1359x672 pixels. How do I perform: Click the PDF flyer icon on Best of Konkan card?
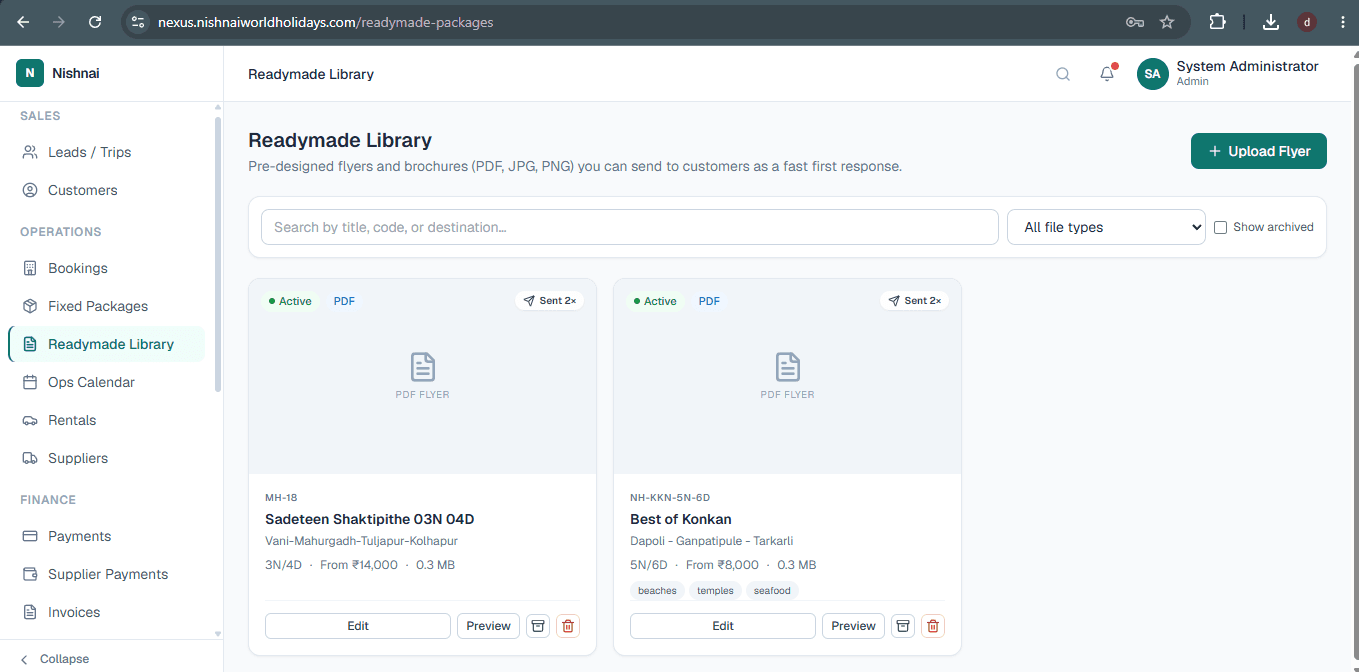pyautogui.click(x=788, y=367)
